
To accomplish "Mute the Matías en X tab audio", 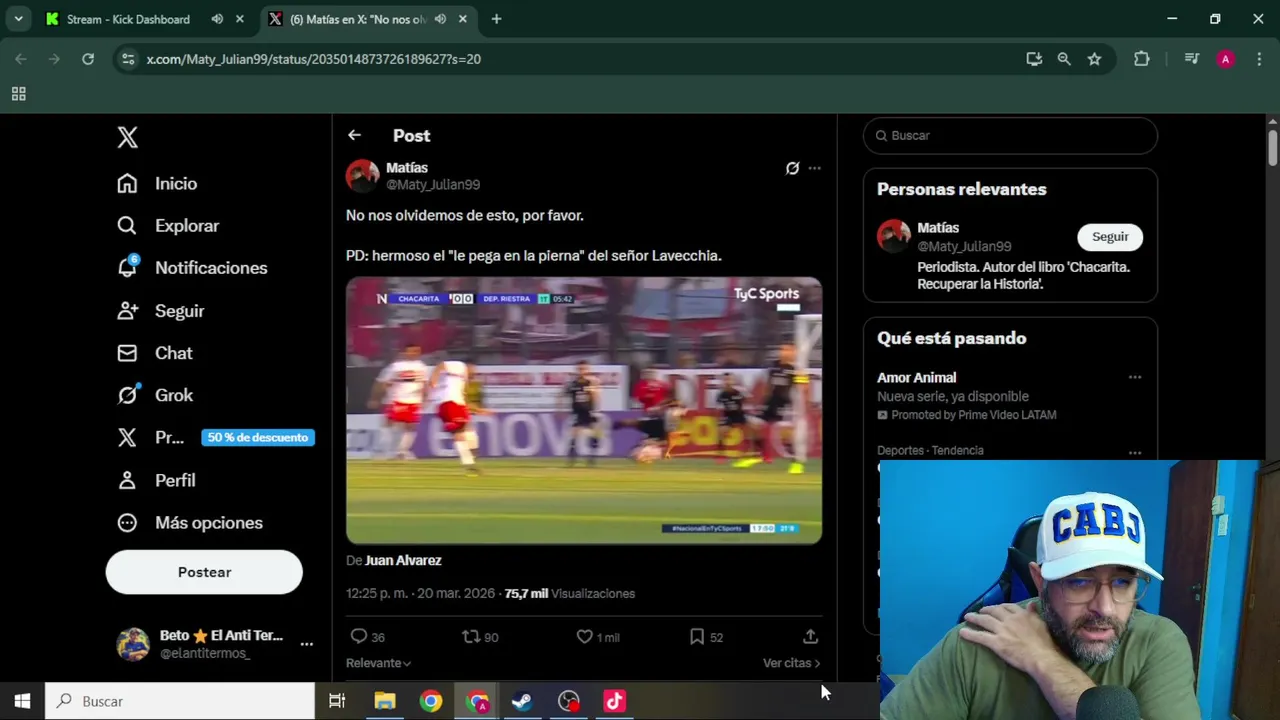I will [440, 19].
